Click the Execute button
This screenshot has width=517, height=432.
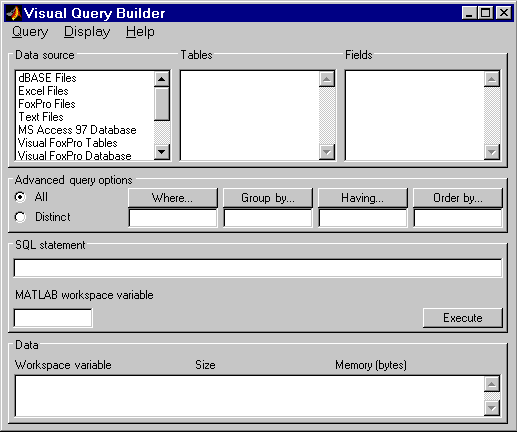(463, 318)
